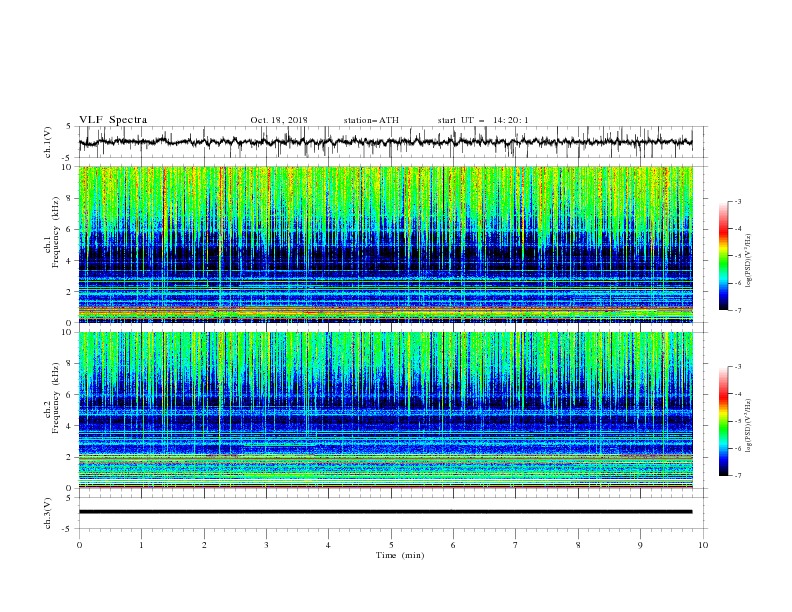The image size is (792, 612).
Task: Click the "2" kHz tick on ch.2 frequency axis
Action: tap(70, 457)
